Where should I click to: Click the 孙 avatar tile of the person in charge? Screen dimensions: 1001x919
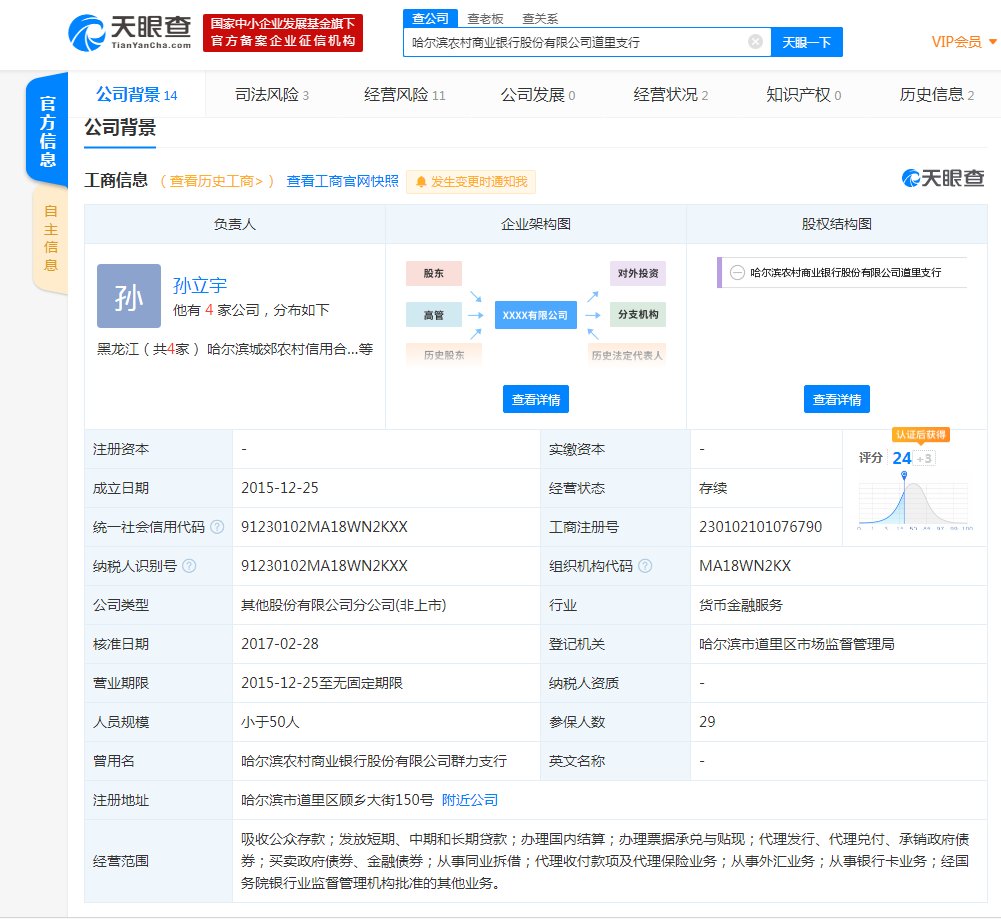coord(129,296)
